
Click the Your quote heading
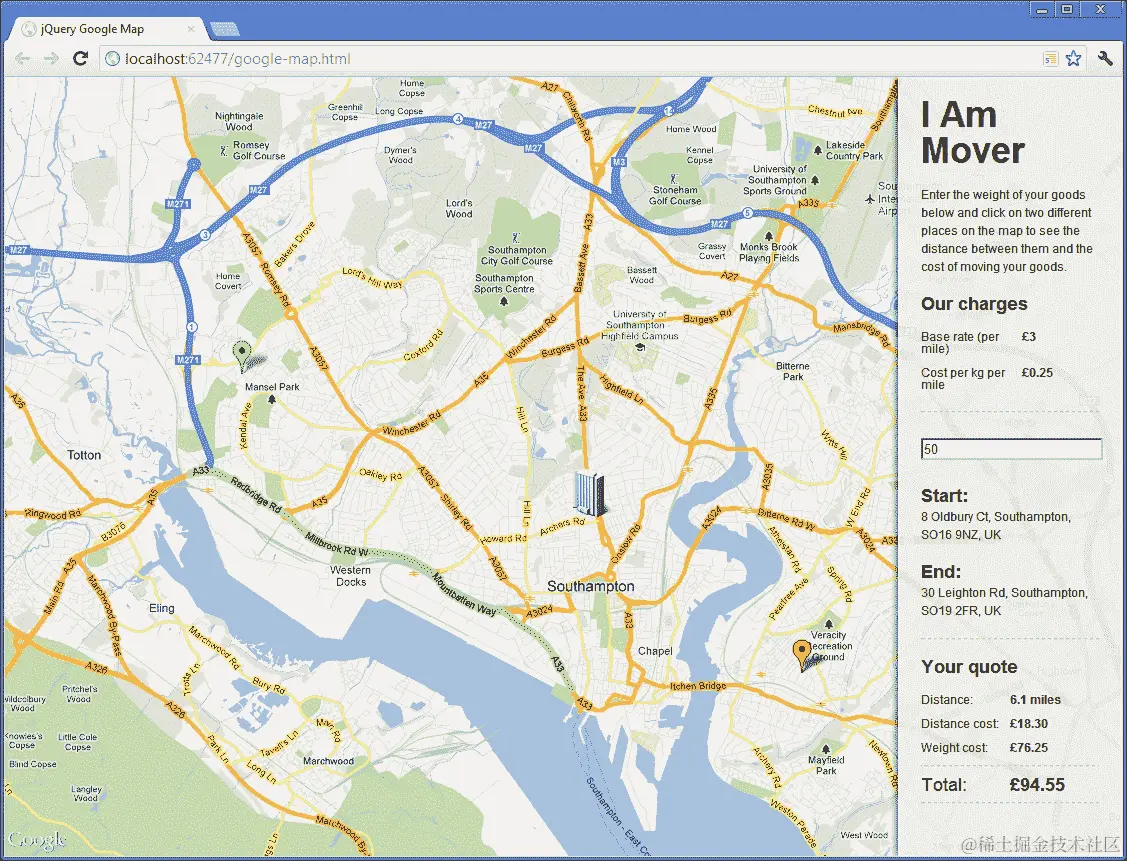pyautogui.click(x=969, y=667)
